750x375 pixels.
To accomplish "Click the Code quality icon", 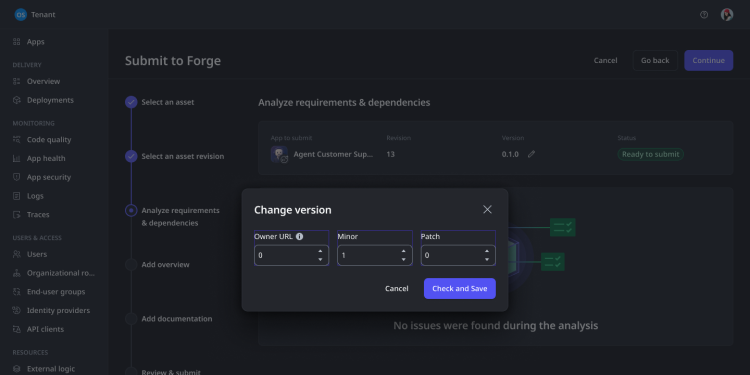I will coord(17,140).
